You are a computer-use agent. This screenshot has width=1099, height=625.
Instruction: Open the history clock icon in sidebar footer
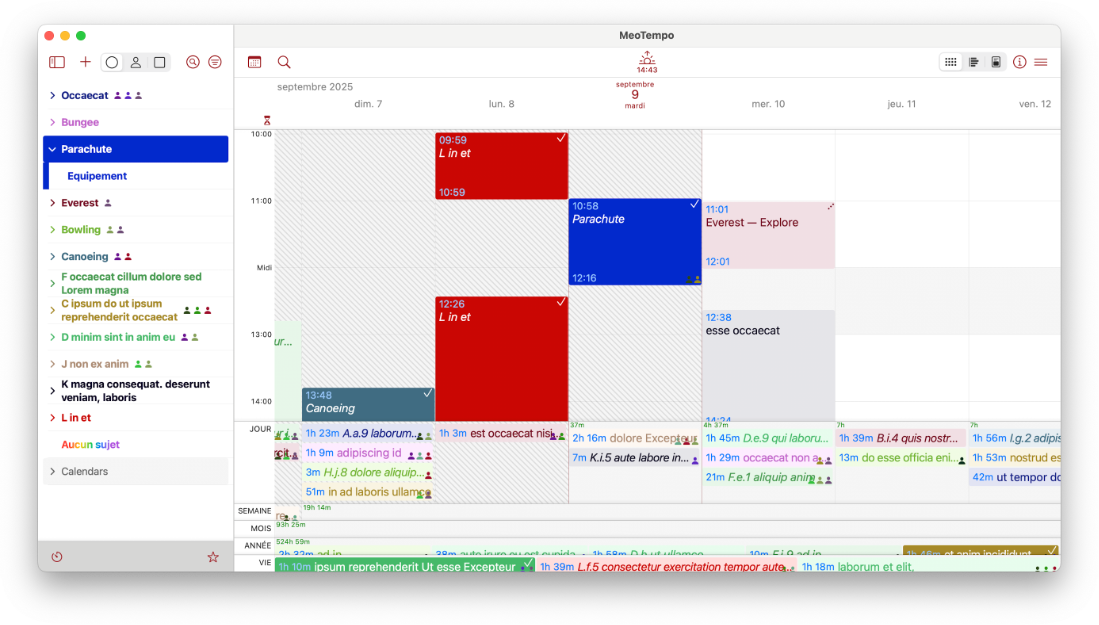[57, 557]
